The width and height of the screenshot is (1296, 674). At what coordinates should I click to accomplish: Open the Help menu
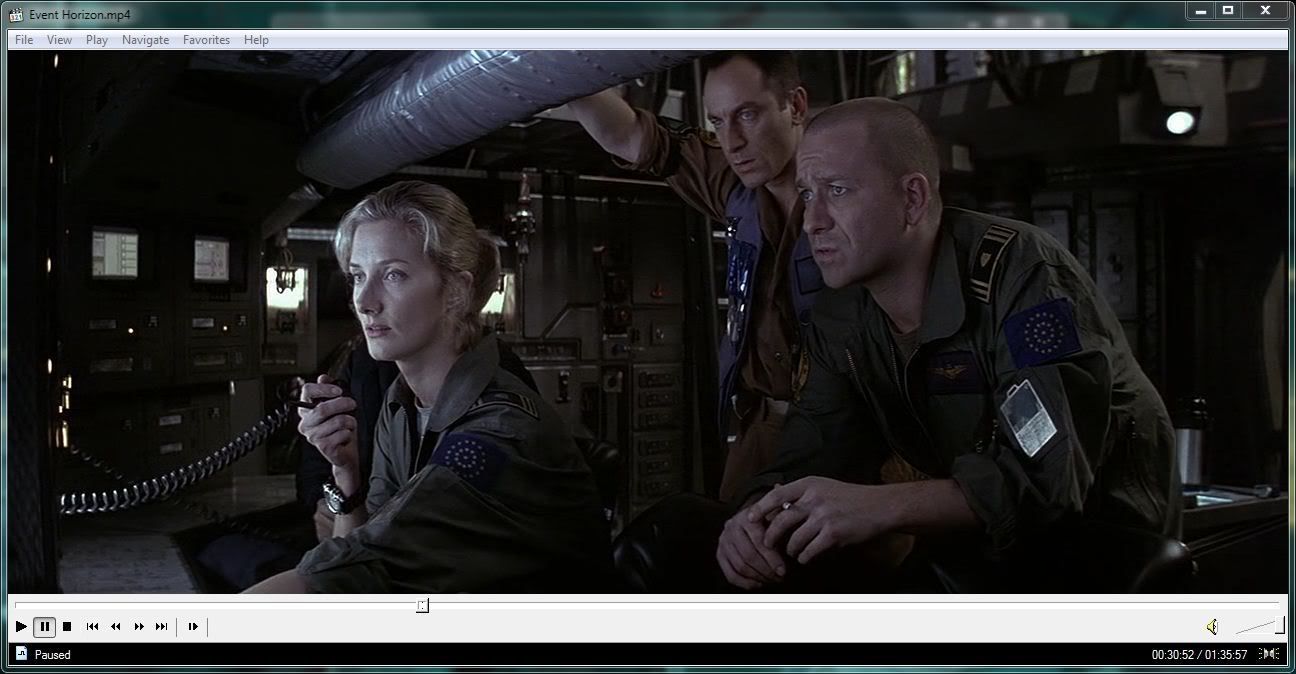[x=256, y=40]
